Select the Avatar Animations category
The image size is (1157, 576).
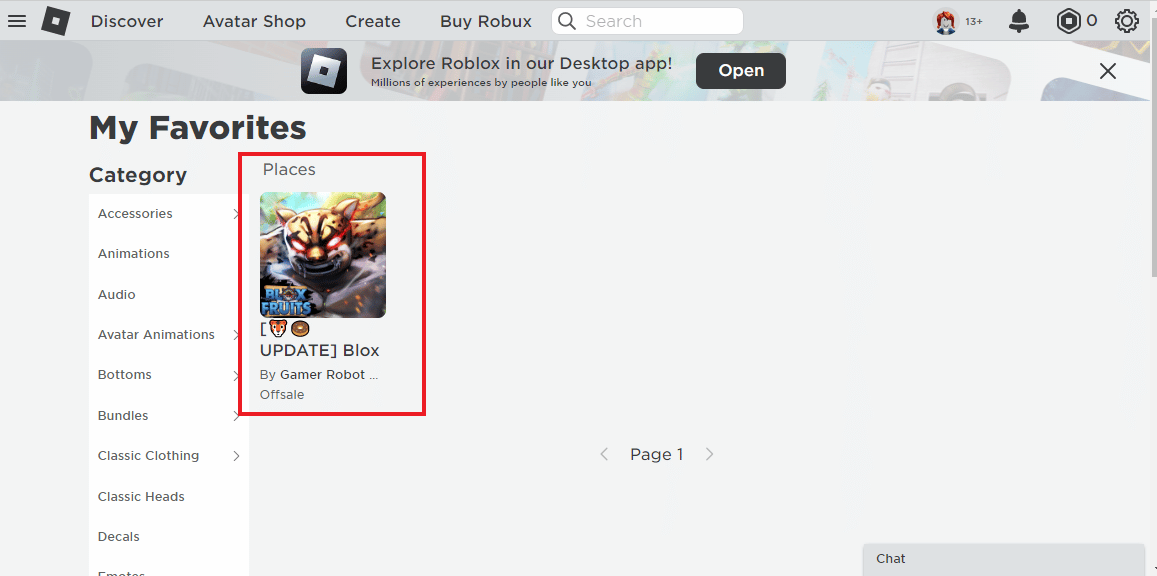click(x=156, y=335)
